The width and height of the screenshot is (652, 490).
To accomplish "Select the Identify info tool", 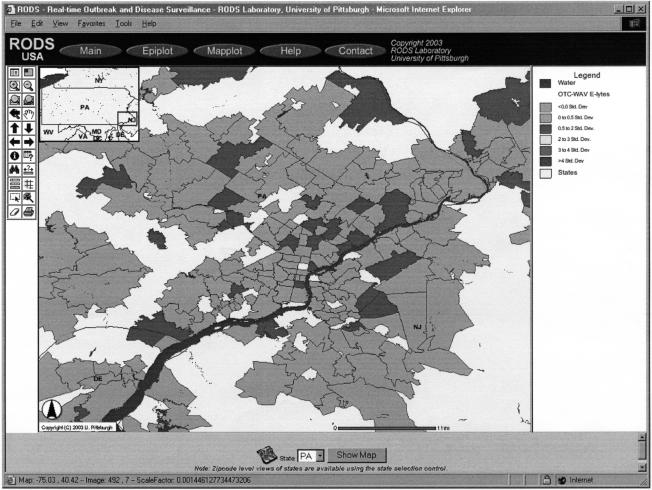I will 15,156.
